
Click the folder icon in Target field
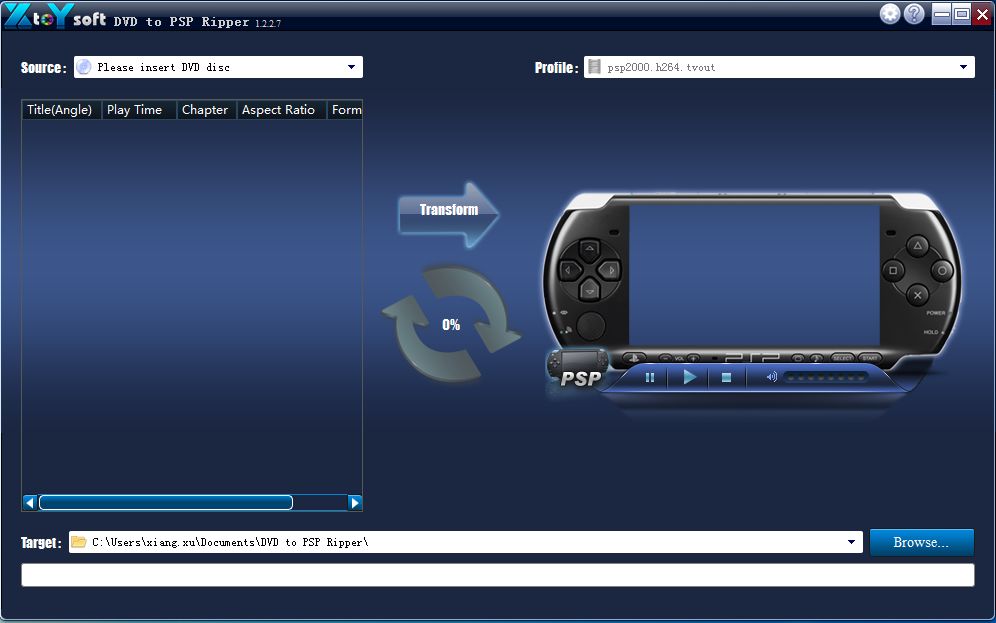pos(79,542)
